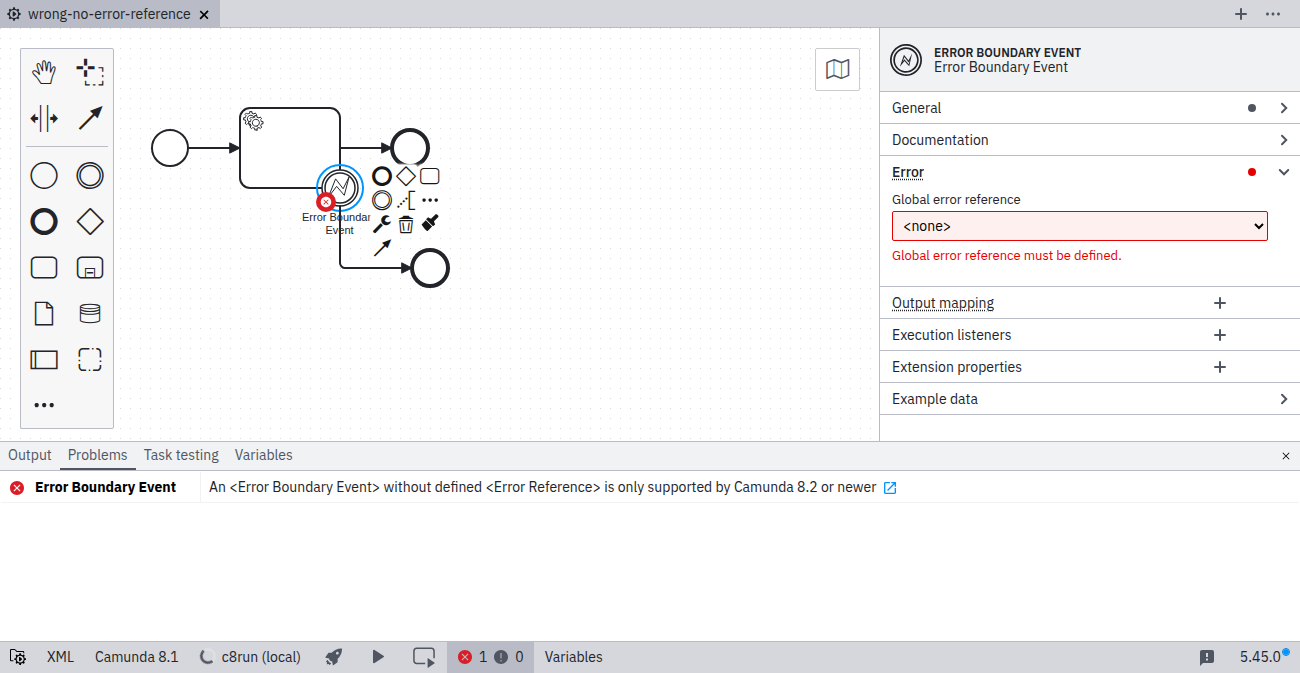Collapse the Error section
The width and height of the screenshot is (1300, 673).
pyautogui.click(x=1284, y=172)
